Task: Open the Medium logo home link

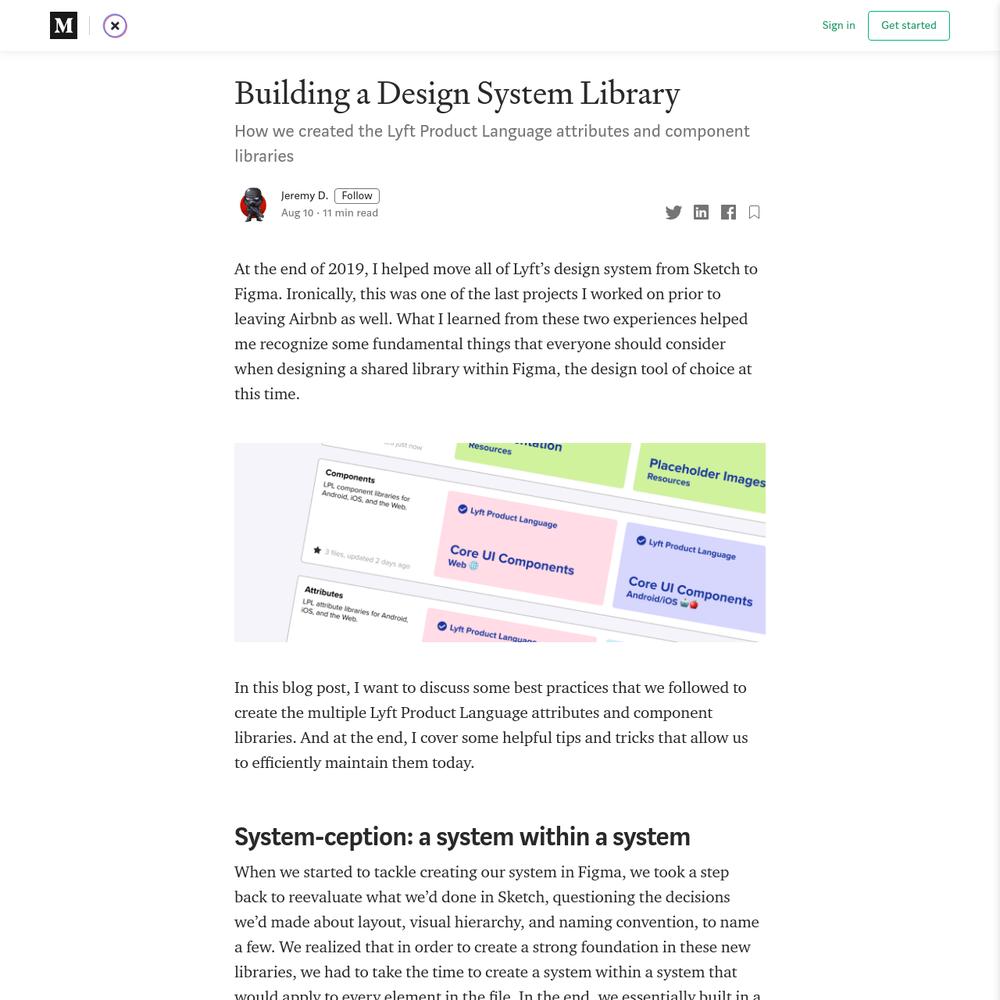Action: pos(63,26)
